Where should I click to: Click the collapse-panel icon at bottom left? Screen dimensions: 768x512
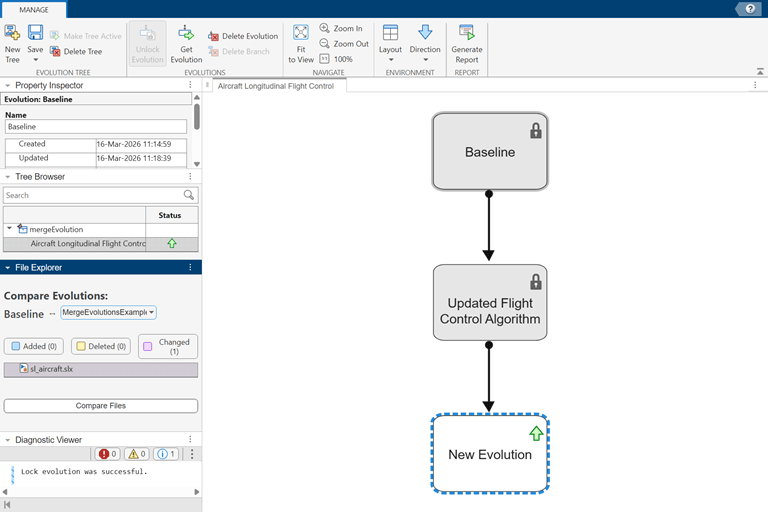(7, 505)
